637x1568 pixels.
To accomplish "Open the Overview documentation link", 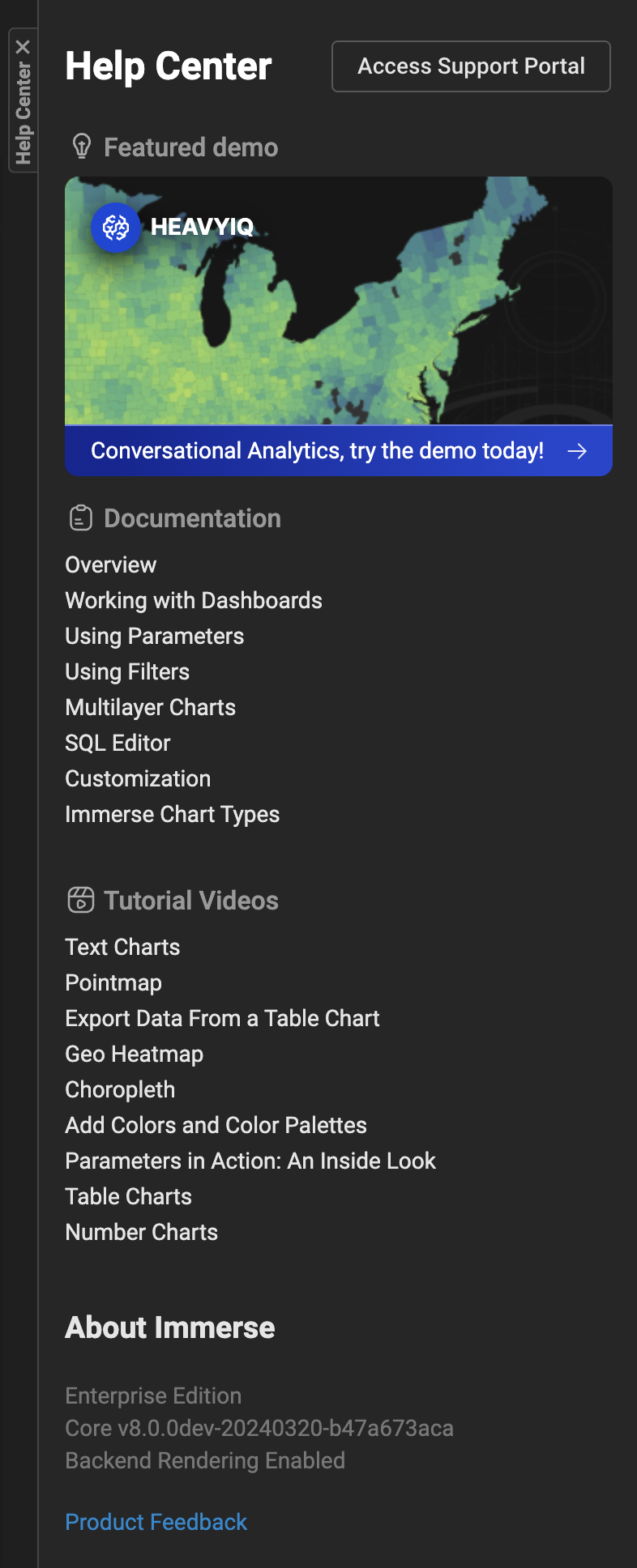I will (x=111, y=565).
